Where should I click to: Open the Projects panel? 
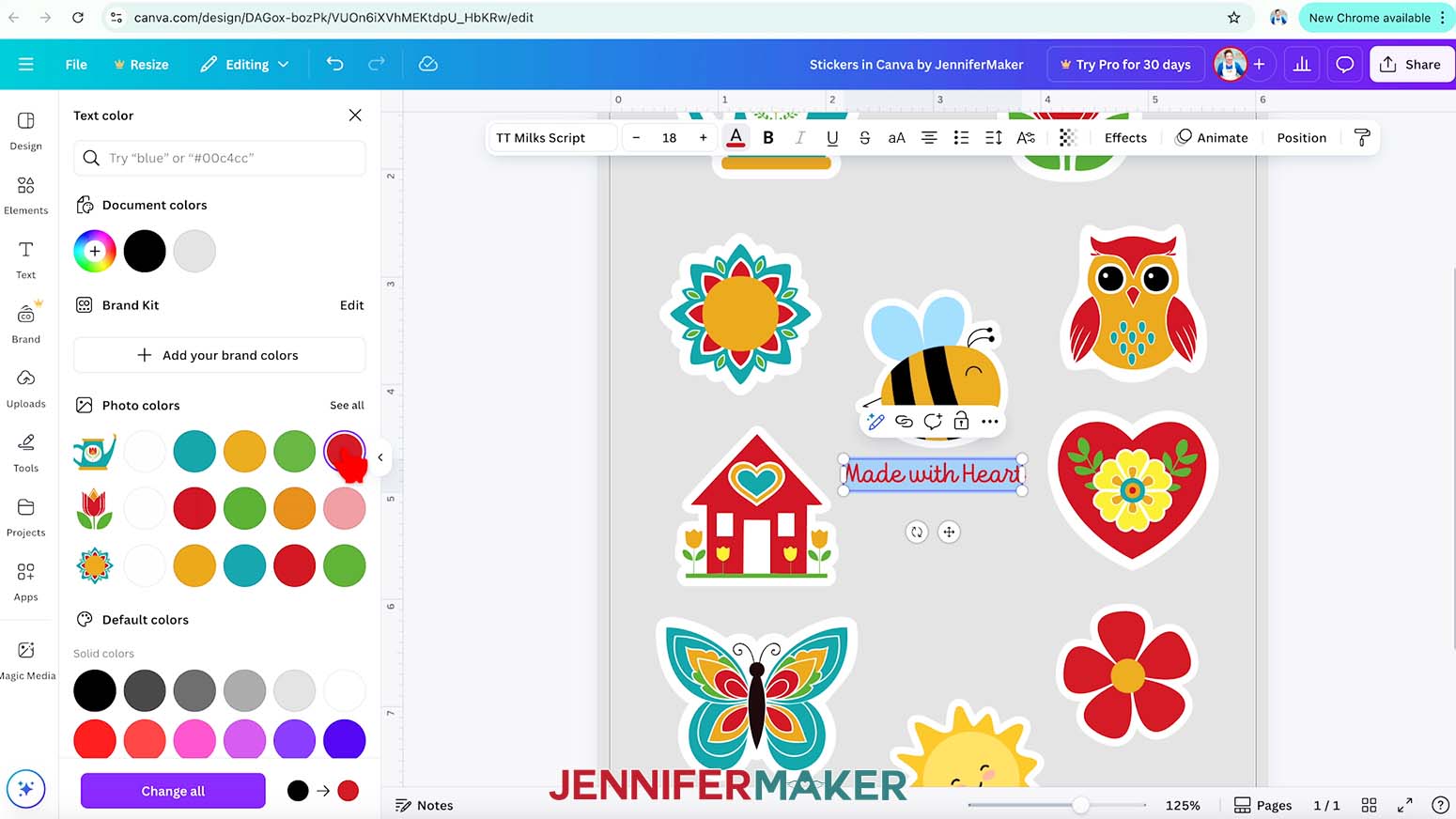[x=26, y=518]
